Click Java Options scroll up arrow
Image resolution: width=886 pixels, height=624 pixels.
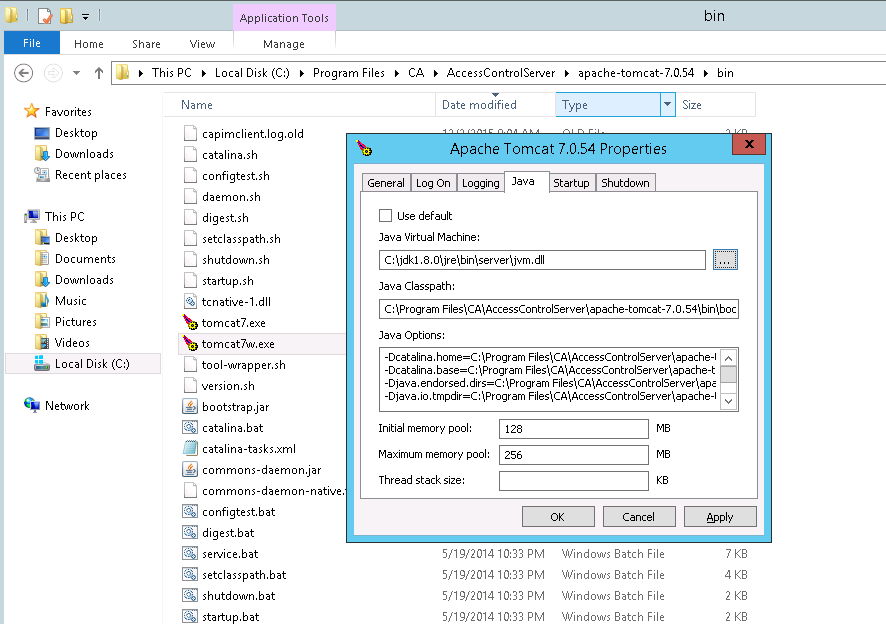click(729, 358)
